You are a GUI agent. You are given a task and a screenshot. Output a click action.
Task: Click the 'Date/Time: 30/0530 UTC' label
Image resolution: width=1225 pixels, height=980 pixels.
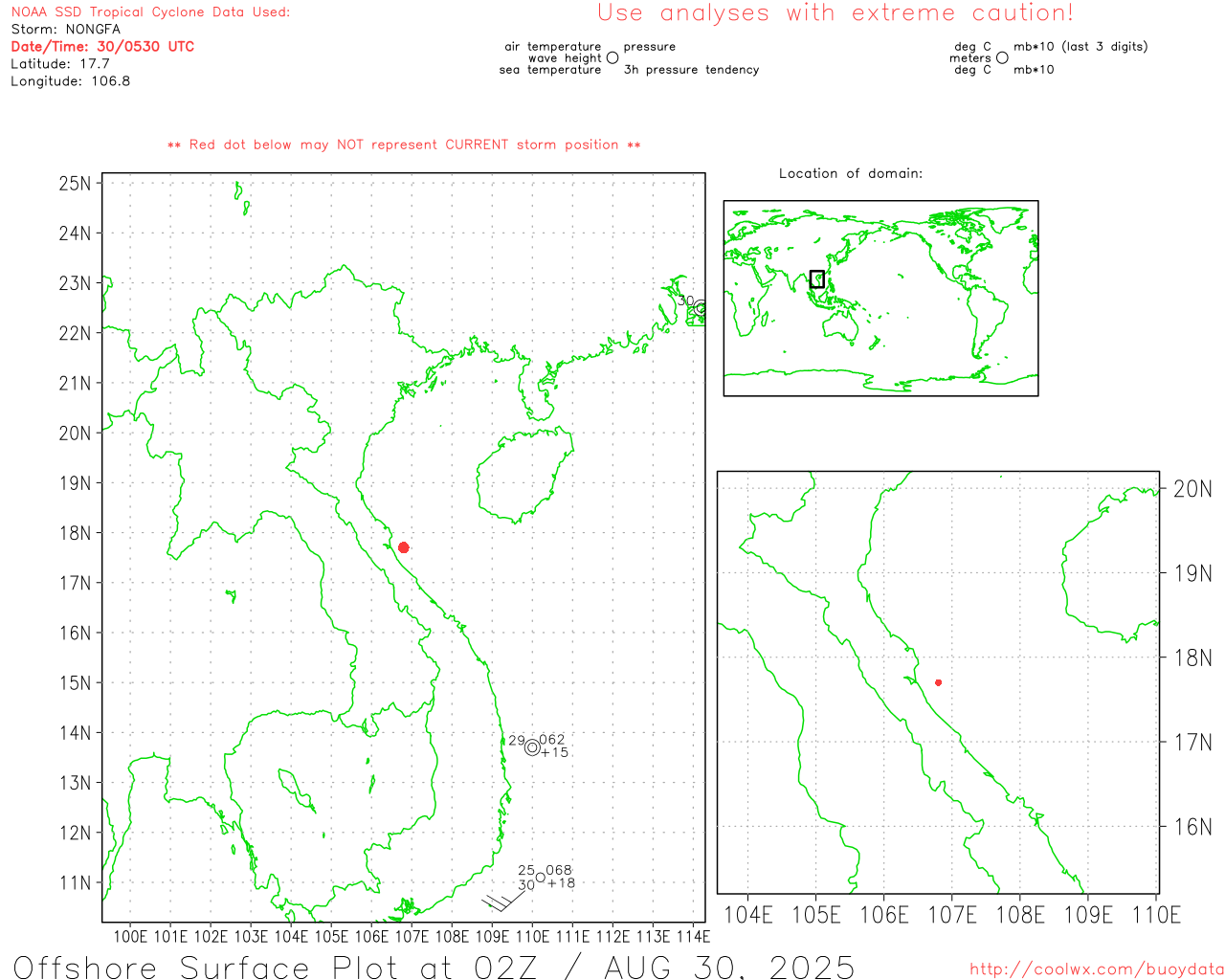[102, 47]
